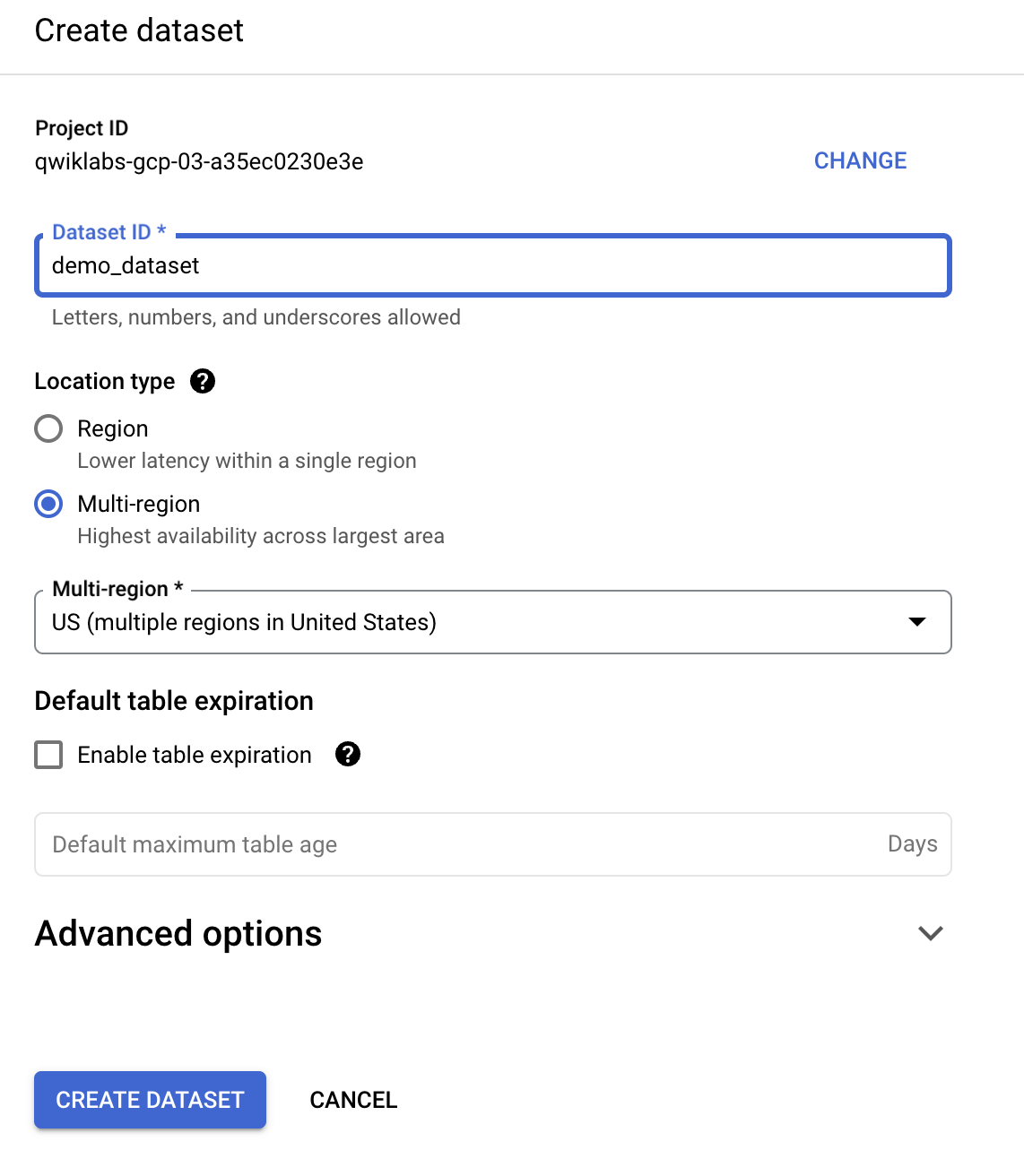
Task: Select the demo_dataset text in Dataset ID
Action: (124, 265)
